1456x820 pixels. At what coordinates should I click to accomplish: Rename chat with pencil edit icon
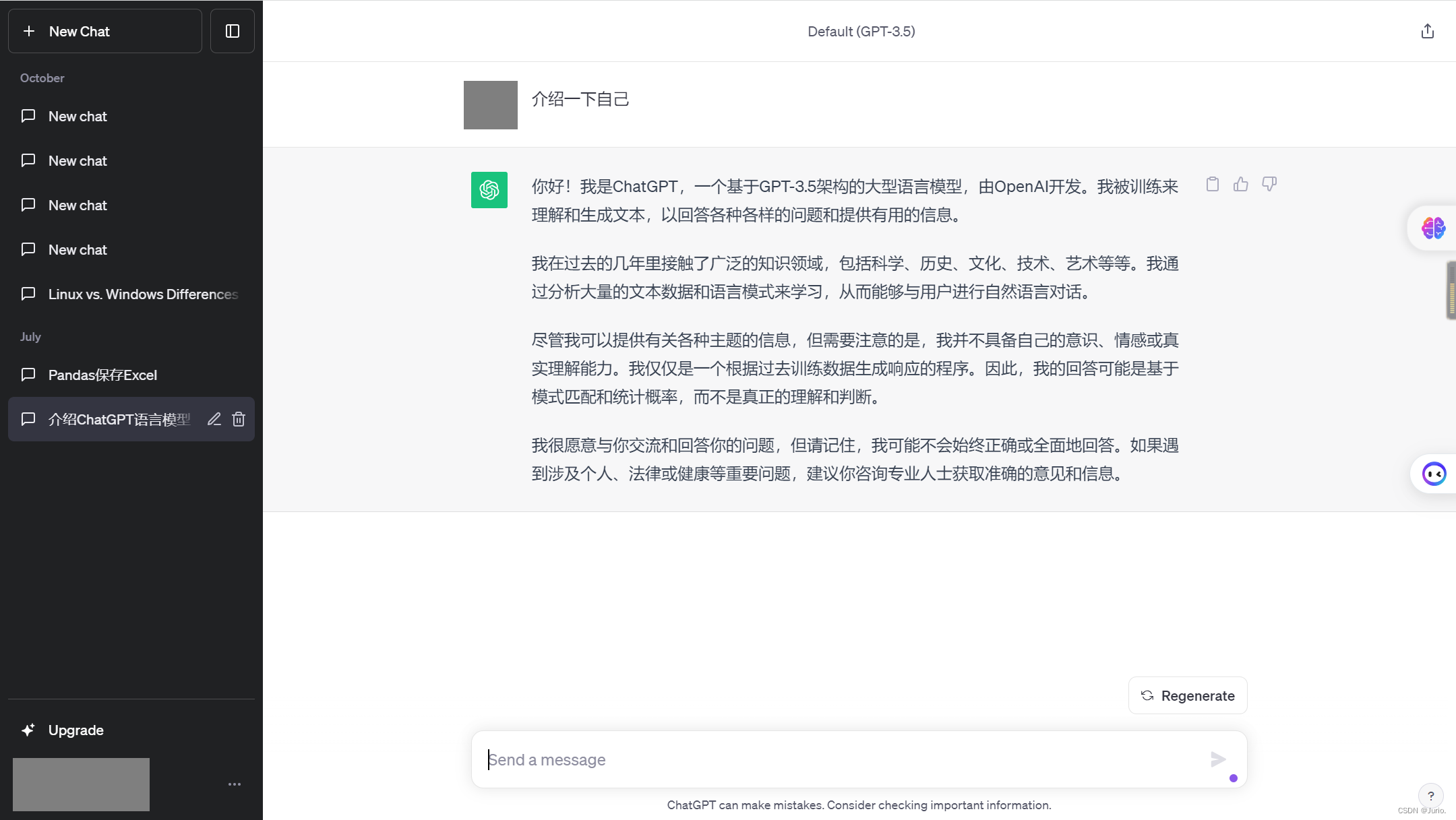(214, 419)
